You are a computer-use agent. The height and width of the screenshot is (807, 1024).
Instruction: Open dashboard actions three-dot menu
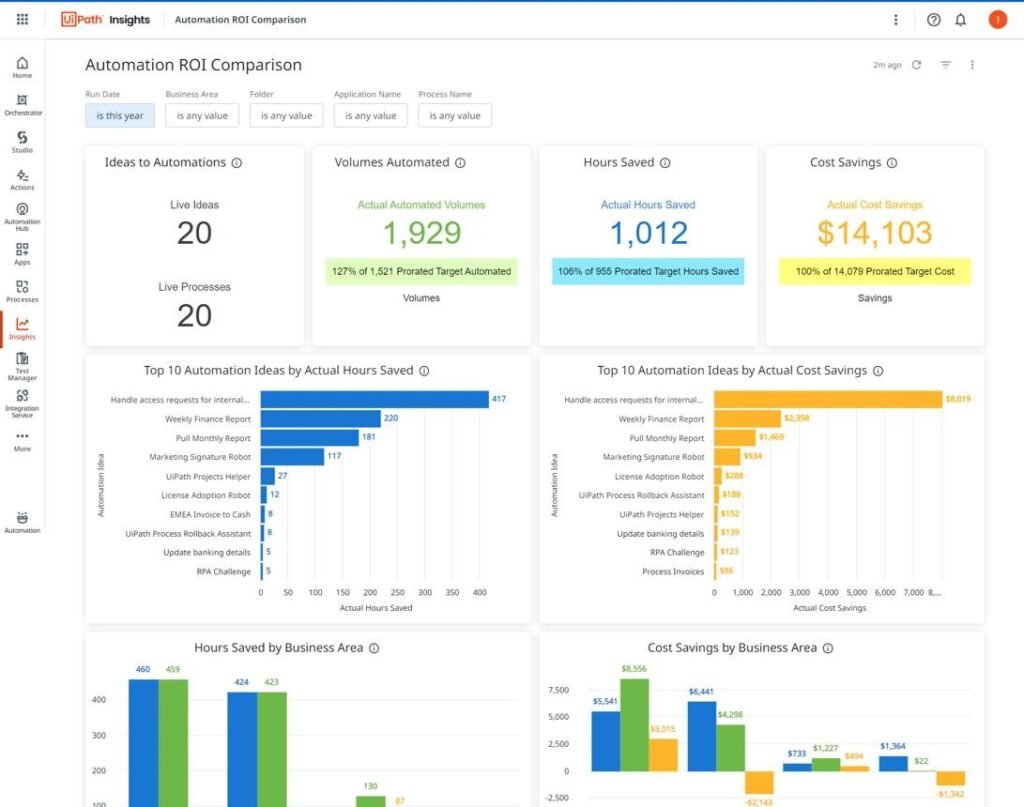coord(972,65)
